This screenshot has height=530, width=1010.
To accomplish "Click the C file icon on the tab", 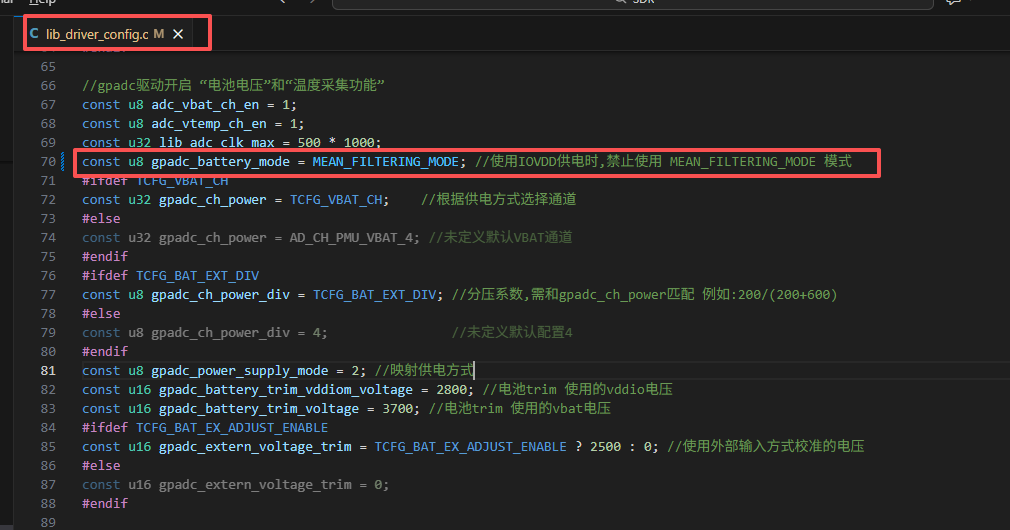I will (x=34, y=34).
